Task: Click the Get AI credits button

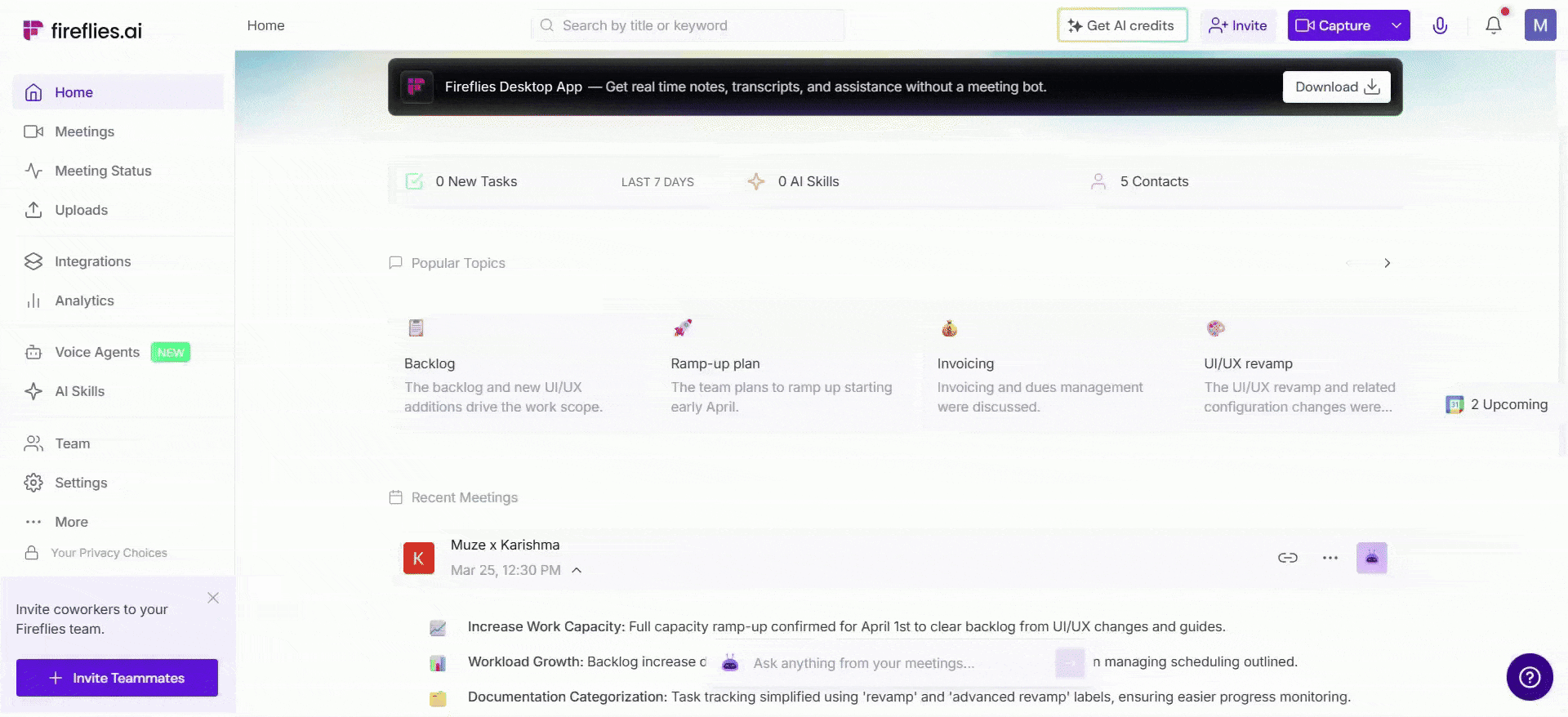Action: point(1122,25)
